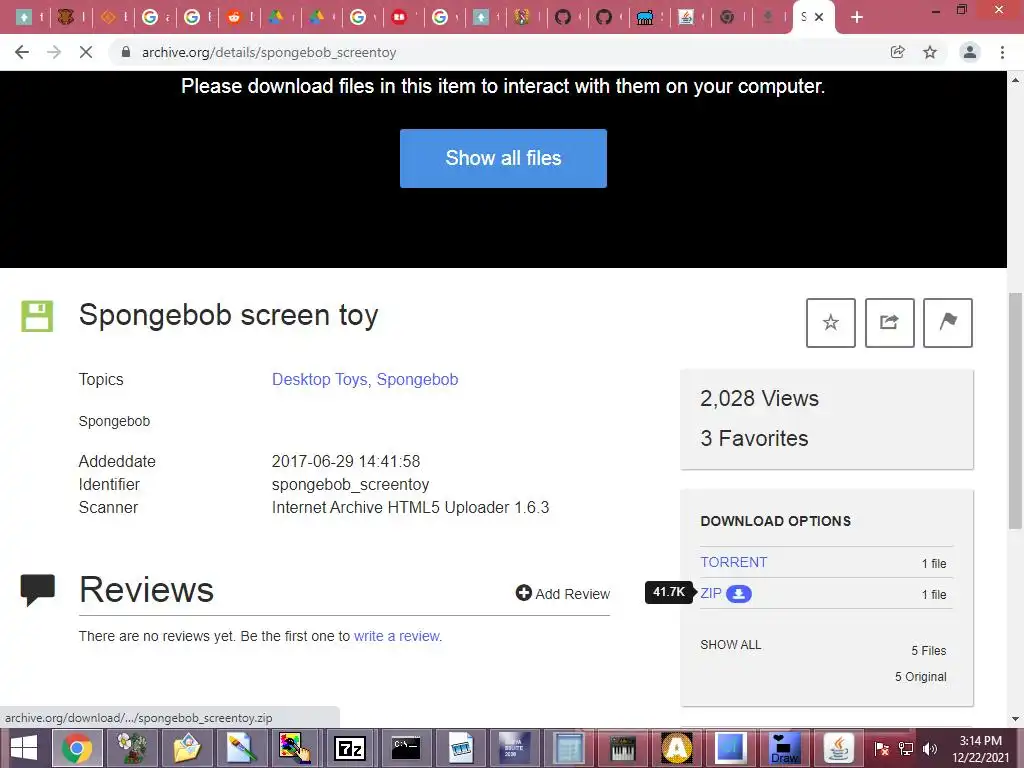The image size is (1024, 768).
Task: Open the Java taskbar icon
Action: (x=839, y=748)
